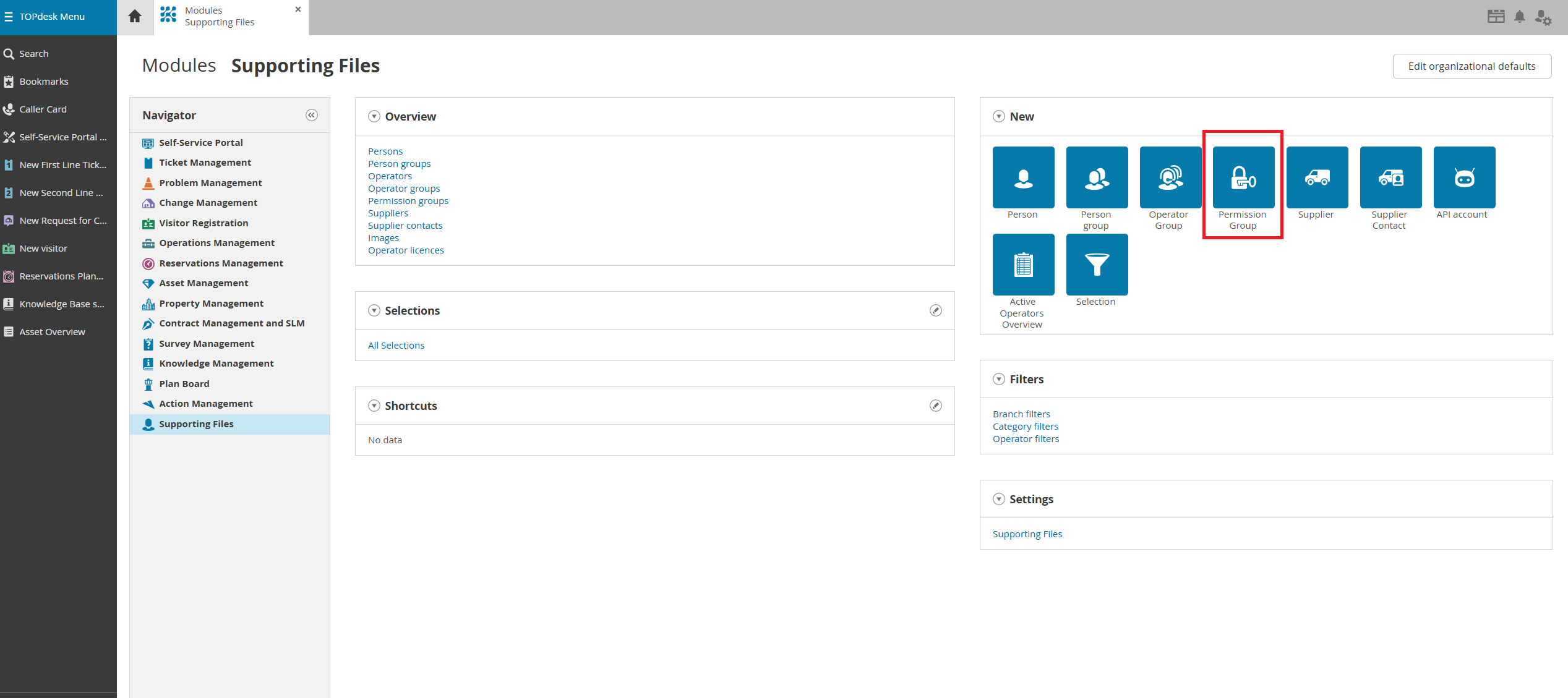Click the notifications bell icon
The image size is (1568, 698).
point(1519,17)
